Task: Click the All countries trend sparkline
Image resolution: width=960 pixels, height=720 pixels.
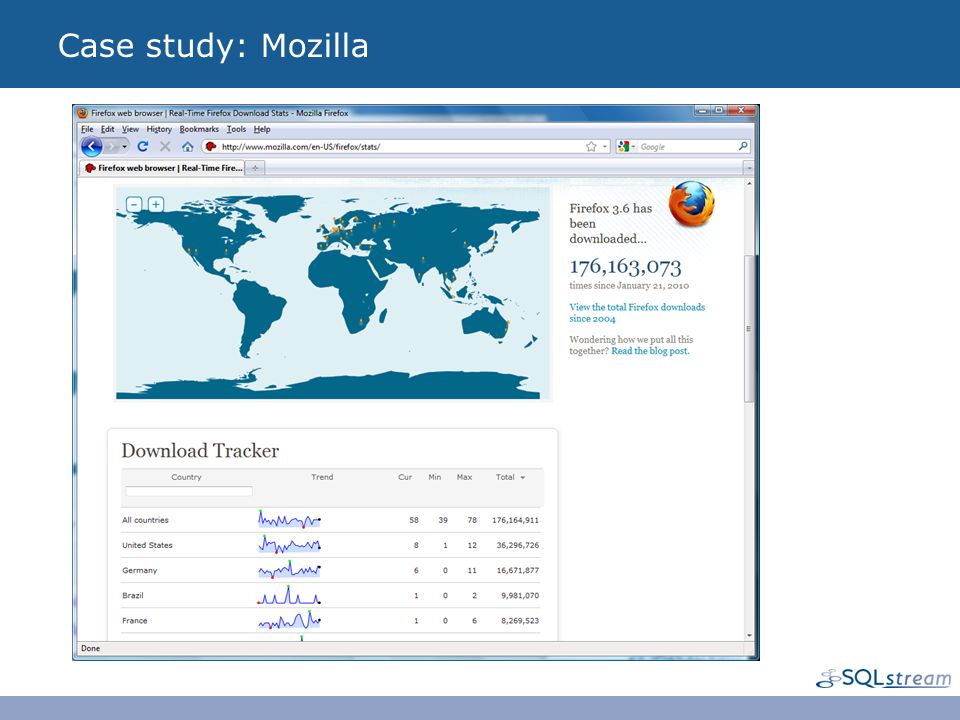Action: coord(289,519)
